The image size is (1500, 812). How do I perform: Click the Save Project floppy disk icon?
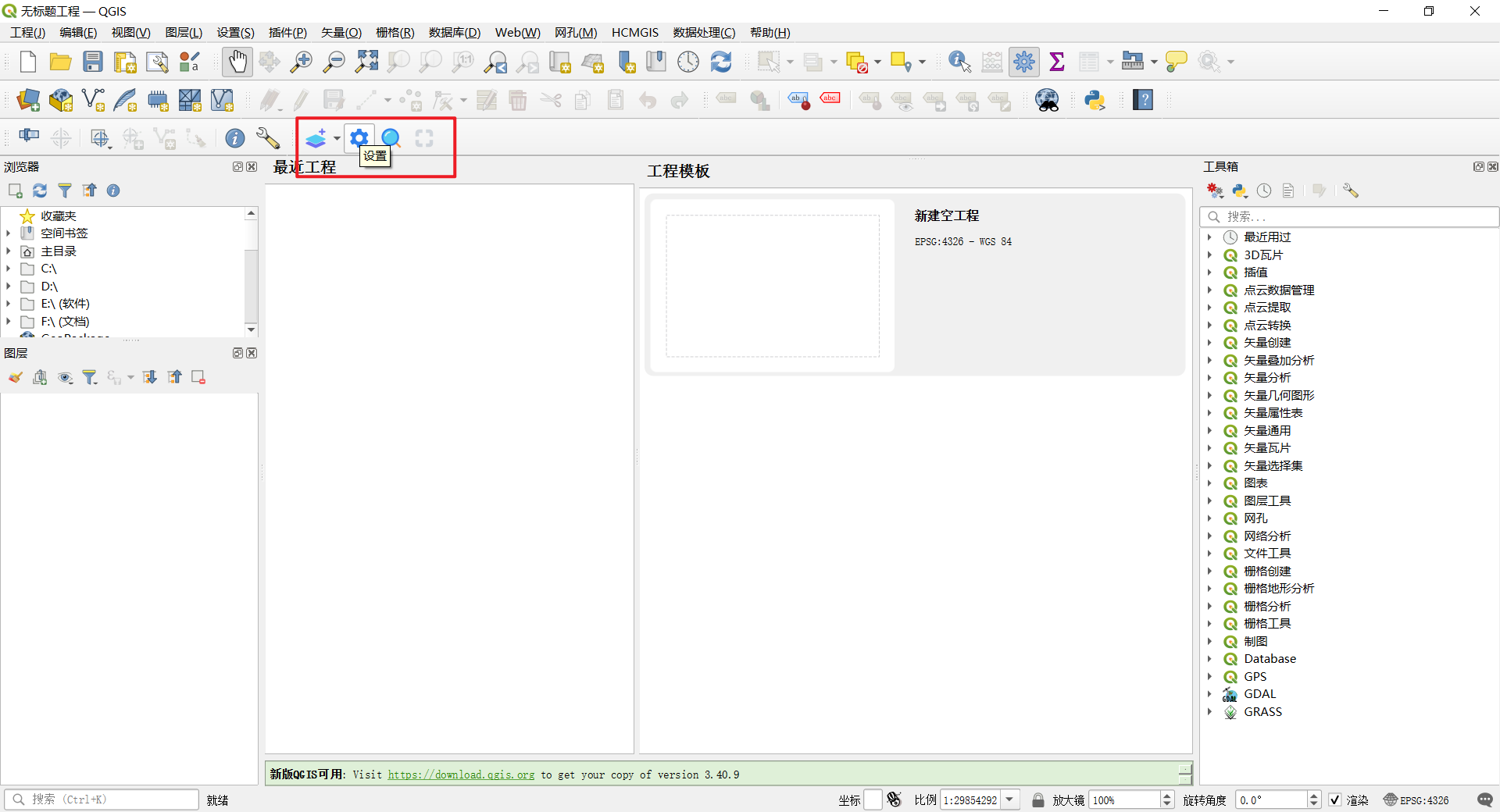[x=93, y=62]
